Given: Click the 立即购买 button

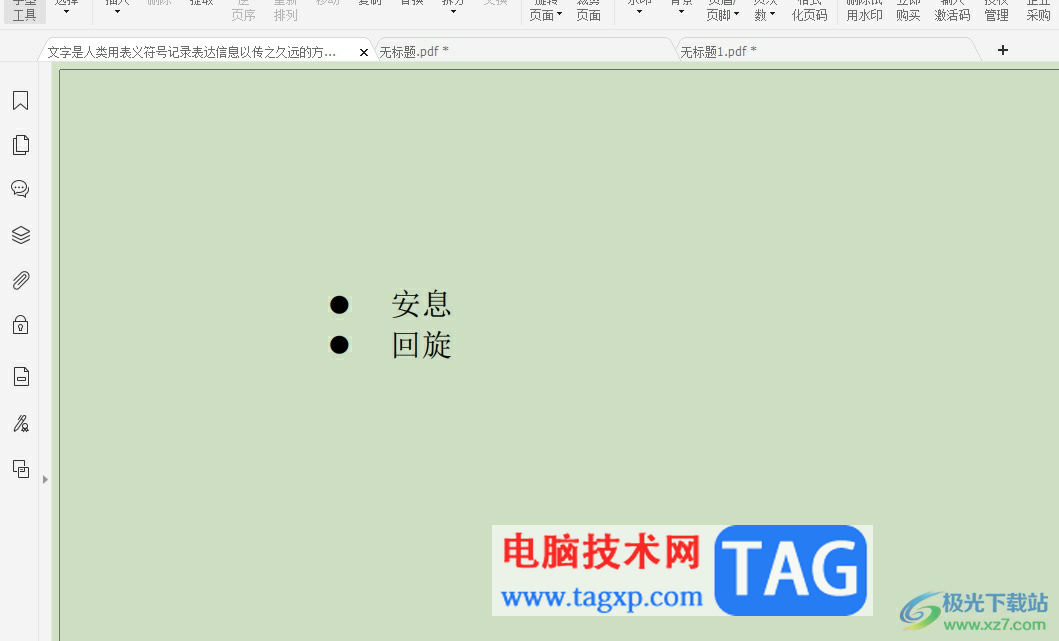Looking at the screenshot, I should (x=908, y=10).
